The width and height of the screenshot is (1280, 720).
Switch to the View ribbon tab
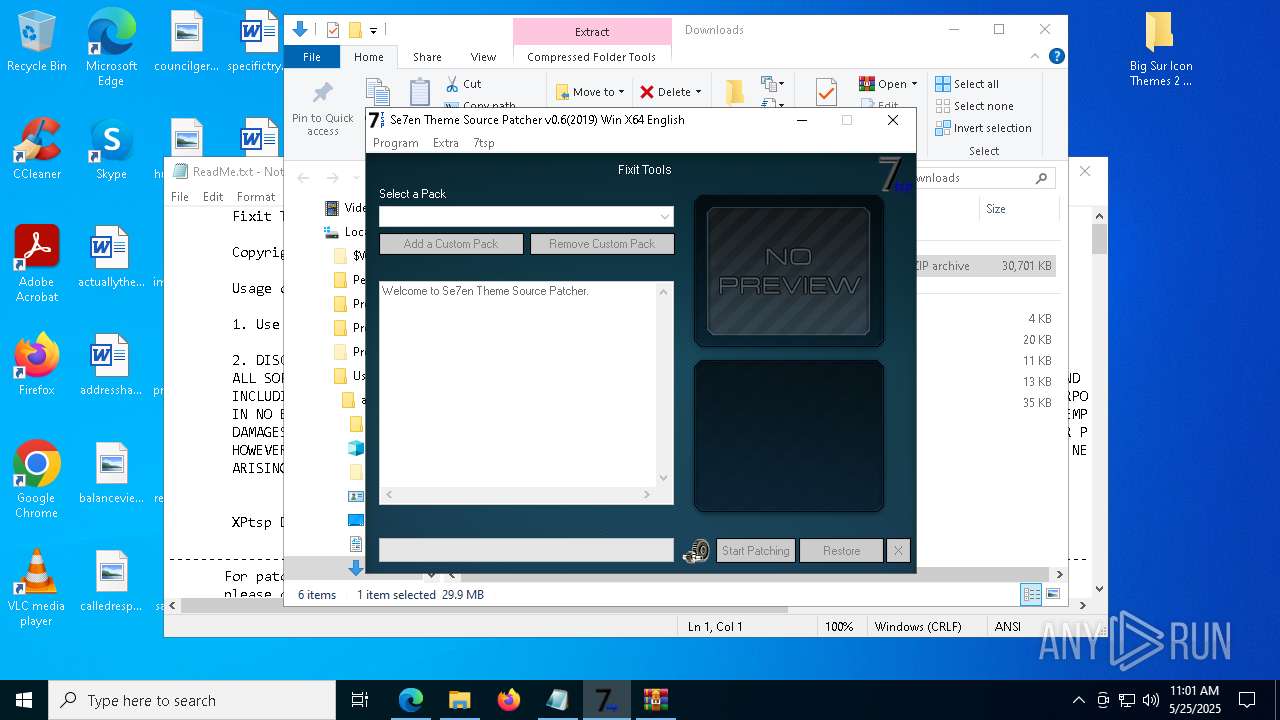point(483,57)
